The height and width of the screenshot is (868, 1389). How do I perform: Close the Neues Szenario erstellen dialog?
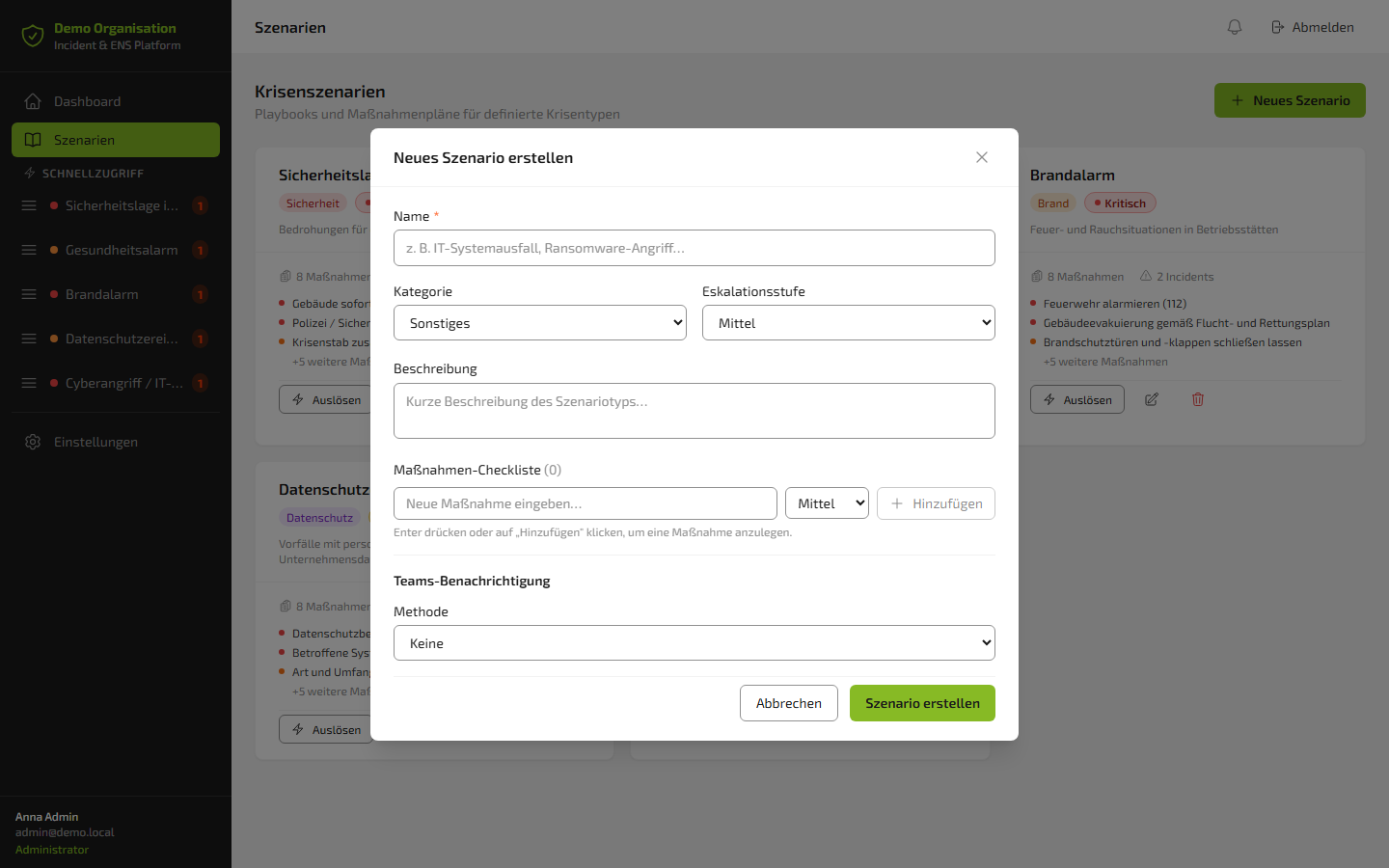pyautogui.click(x=982, y=157)
